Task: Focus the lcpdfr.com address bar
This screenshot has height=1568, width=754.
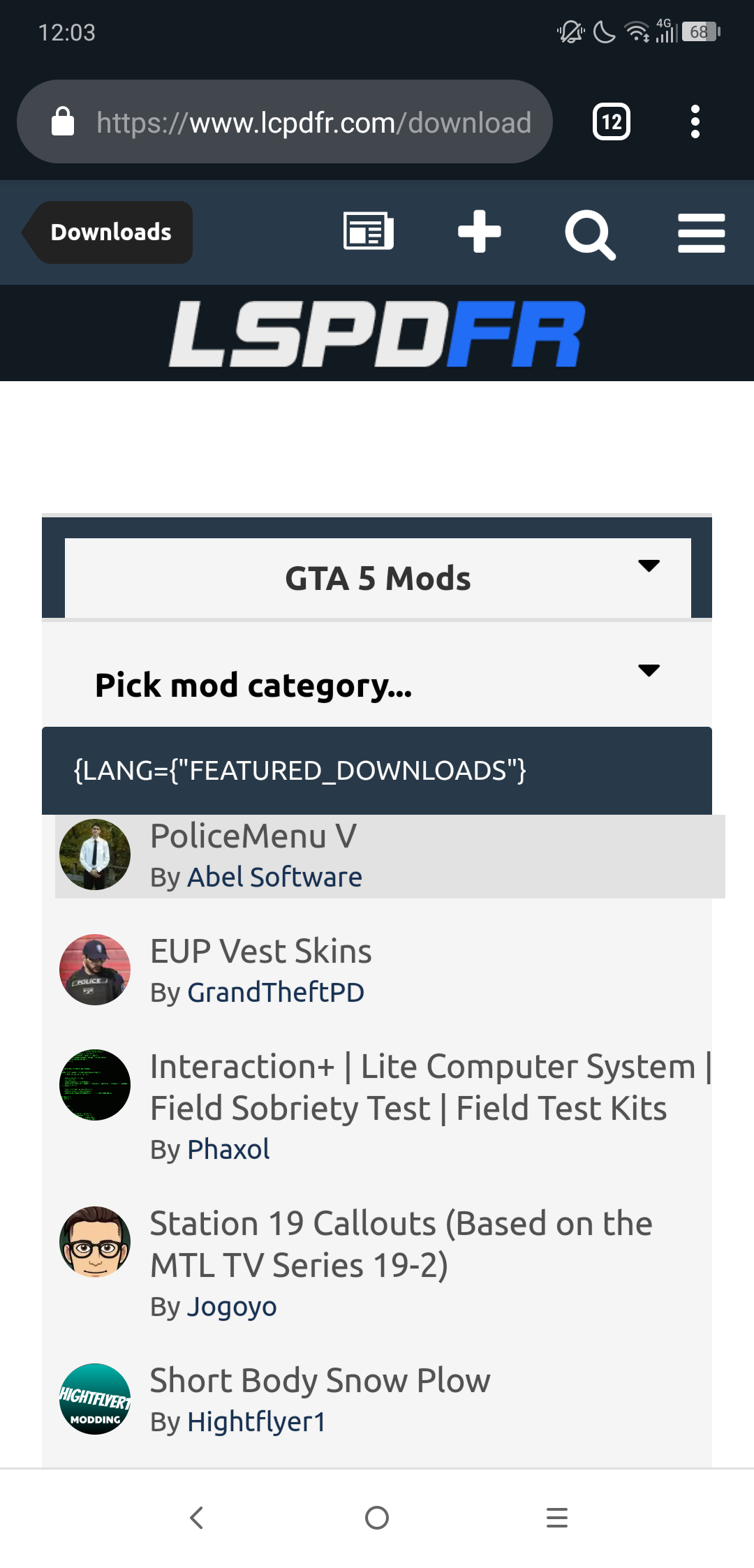Action: point(313,122)
